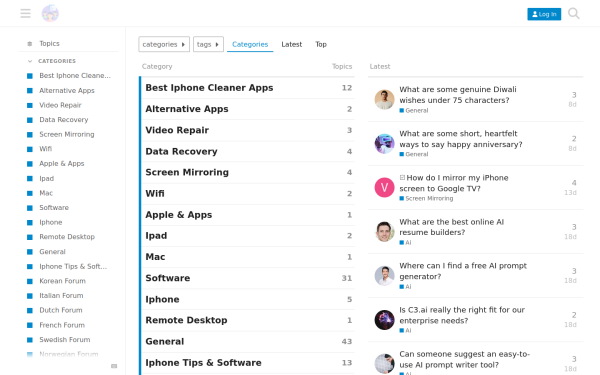
Task: Open the C3.ai enterprise needs topic
Action: [x=462, y=315]
